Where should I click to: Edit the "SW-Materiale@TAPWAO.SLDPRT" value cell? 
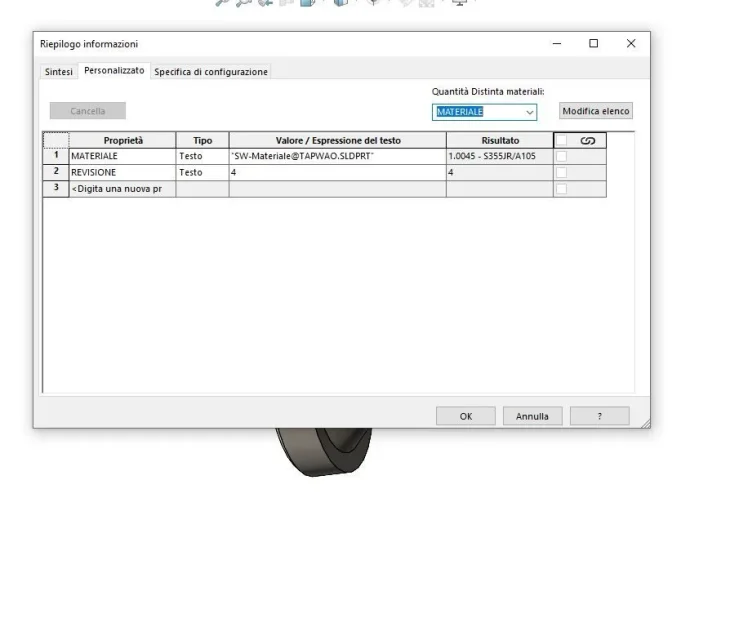click(x=338, y=156)
